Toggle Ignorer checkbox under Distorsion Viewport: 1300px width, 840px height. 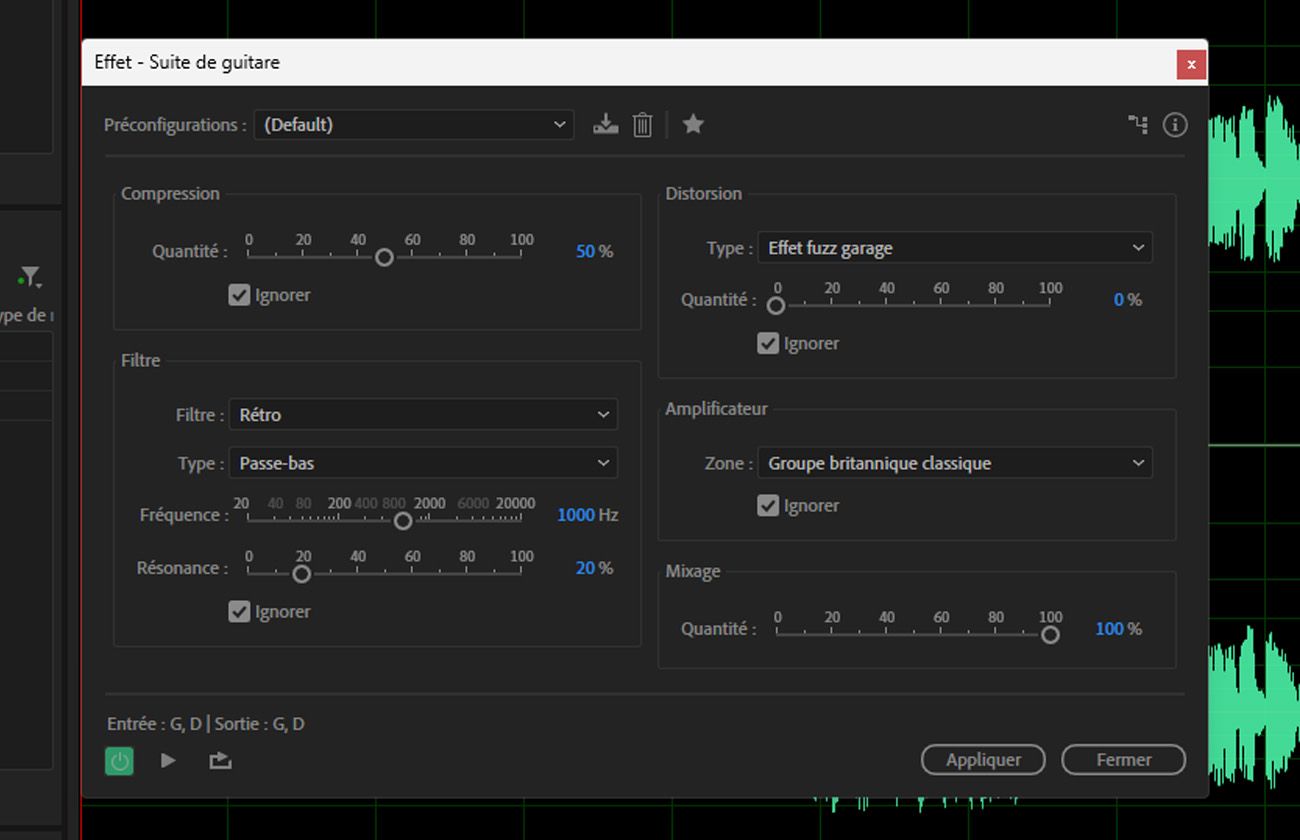768,343
